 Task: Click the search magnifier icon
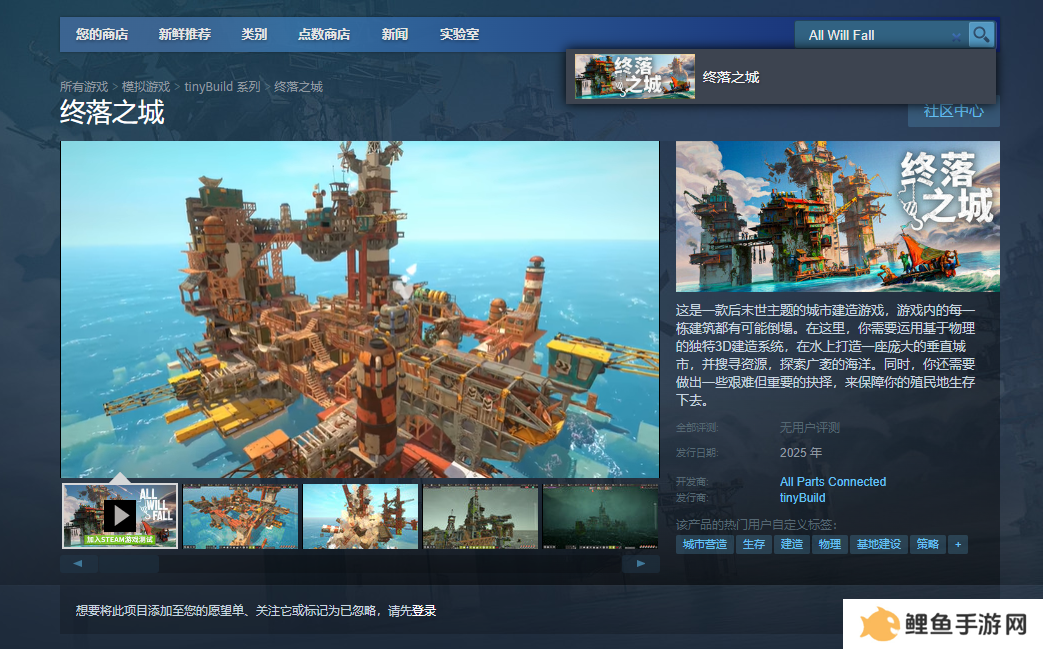pyautogui.click(x=981, y=35)
